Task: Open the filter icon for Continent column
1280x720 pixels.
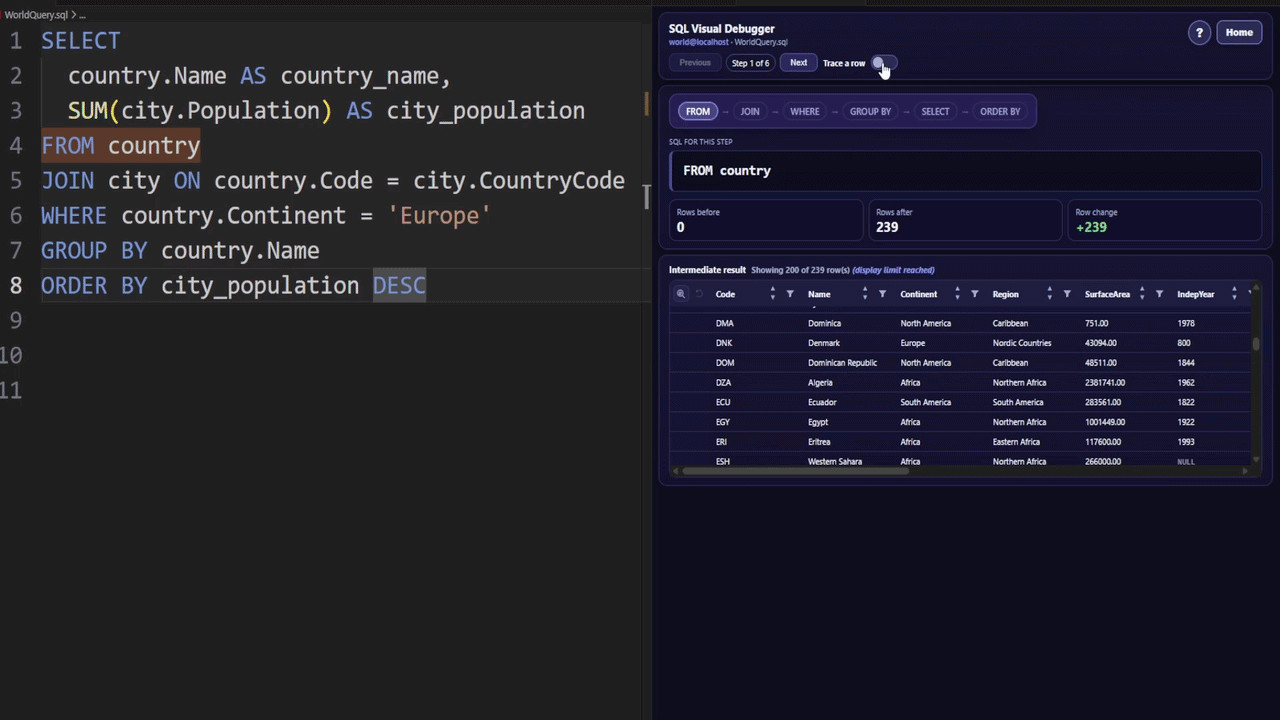Action: tap(974, 294)
